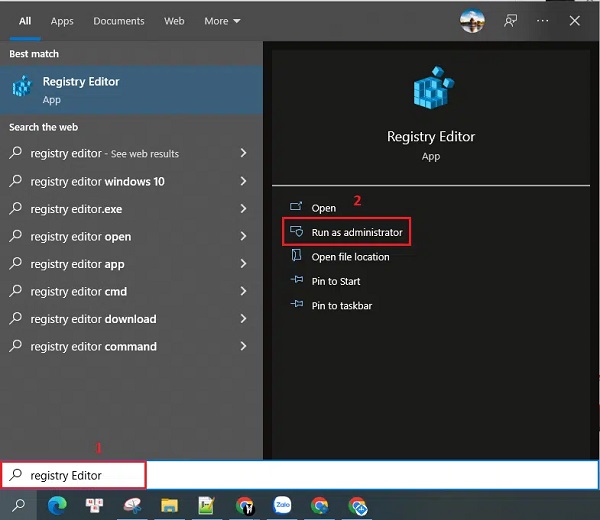Switch to the Documents search tab
600x520 pixels.
(x=119, y=21)
